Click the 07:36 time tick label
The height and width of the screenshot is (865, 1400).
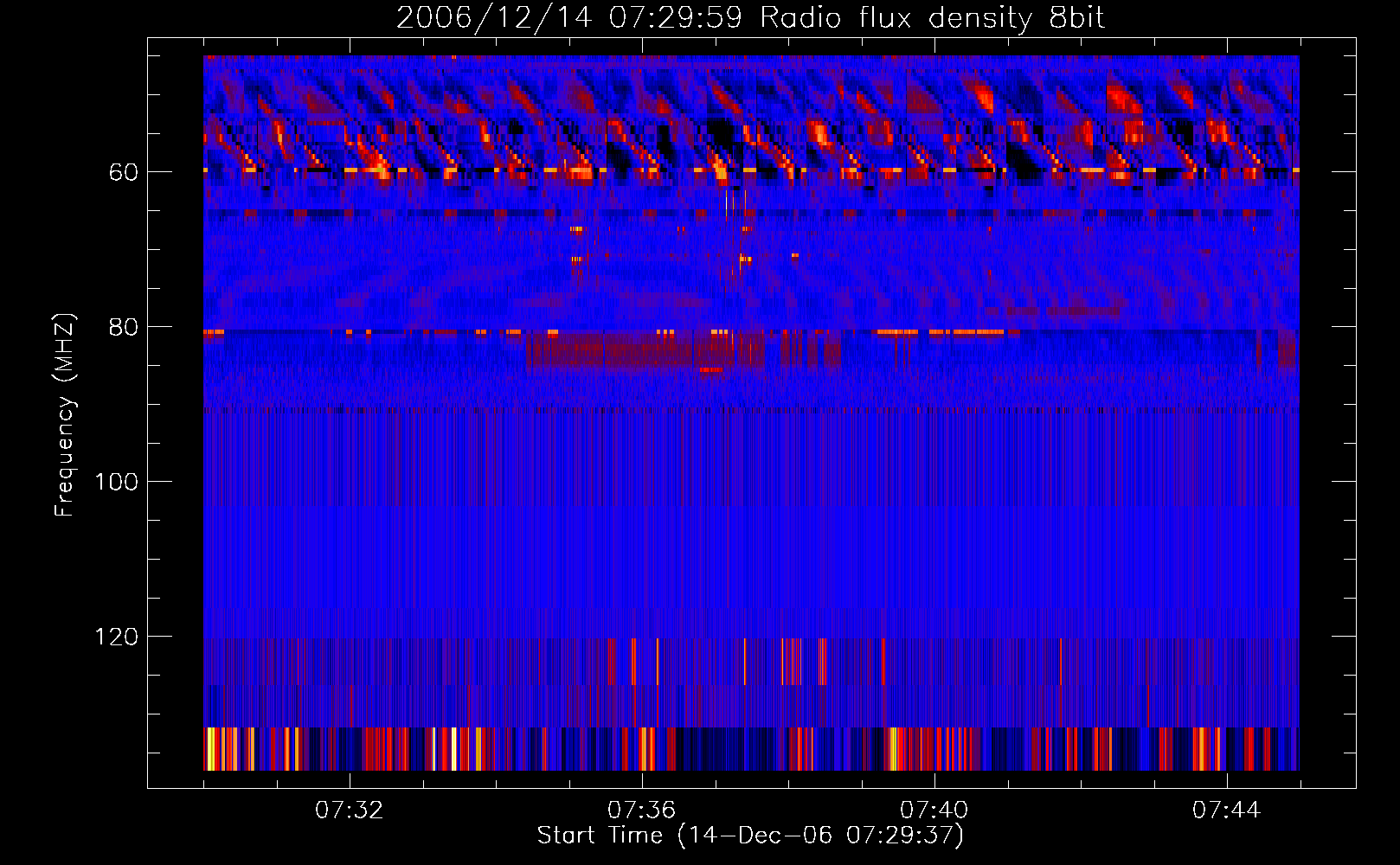pos(641,811)
